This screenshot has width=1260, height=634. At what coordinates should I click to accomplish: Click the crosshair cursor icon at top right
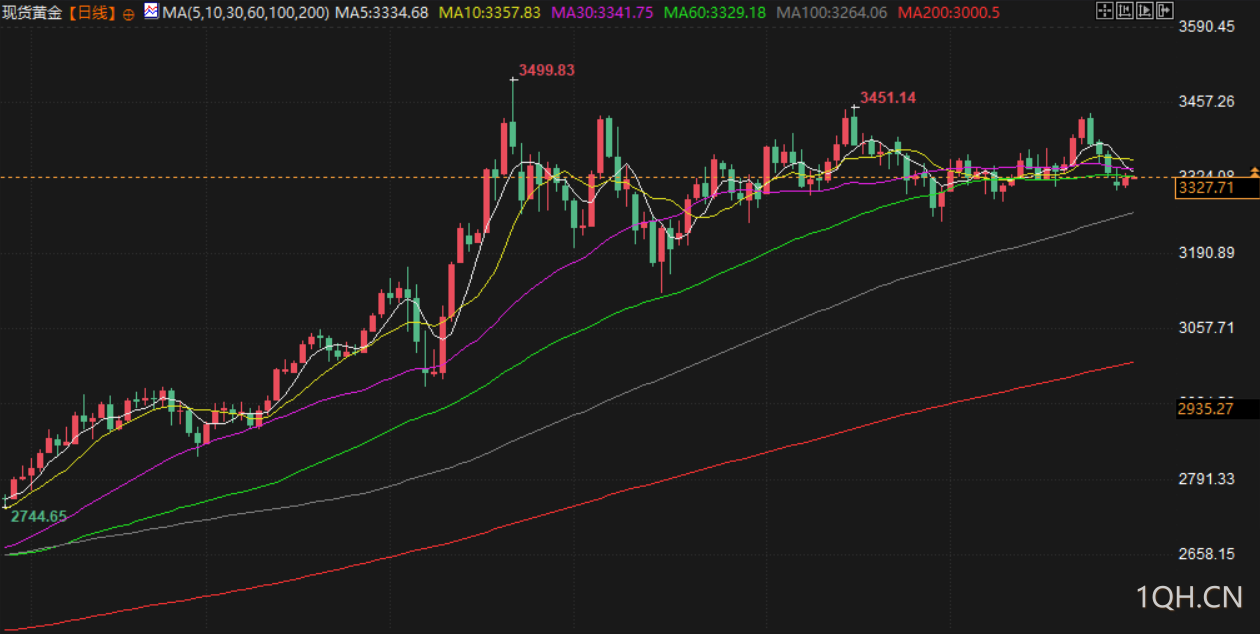point(1105,10)
